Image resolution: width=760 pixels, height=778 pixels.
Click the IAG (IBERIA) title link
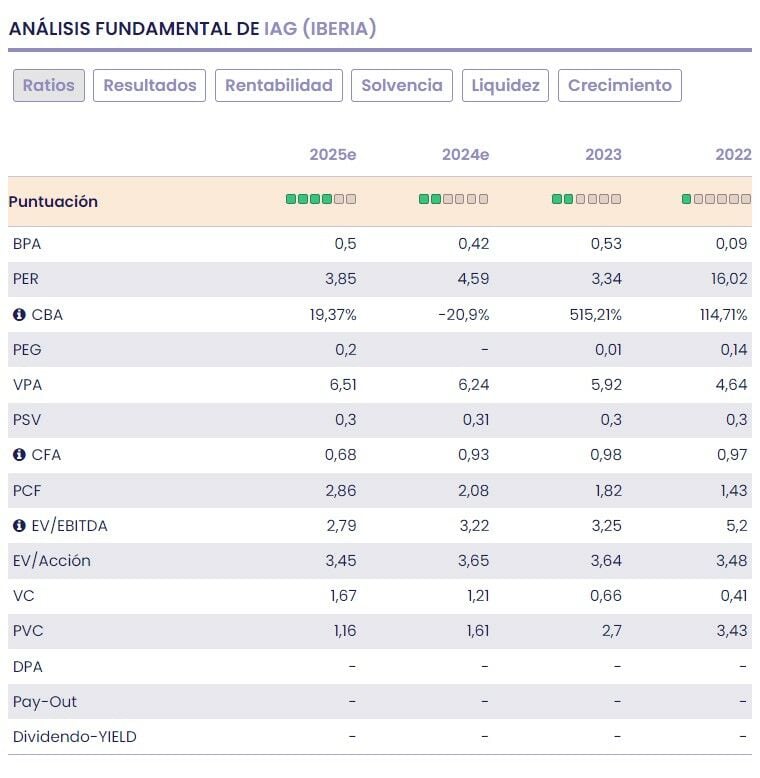(320, 29)
